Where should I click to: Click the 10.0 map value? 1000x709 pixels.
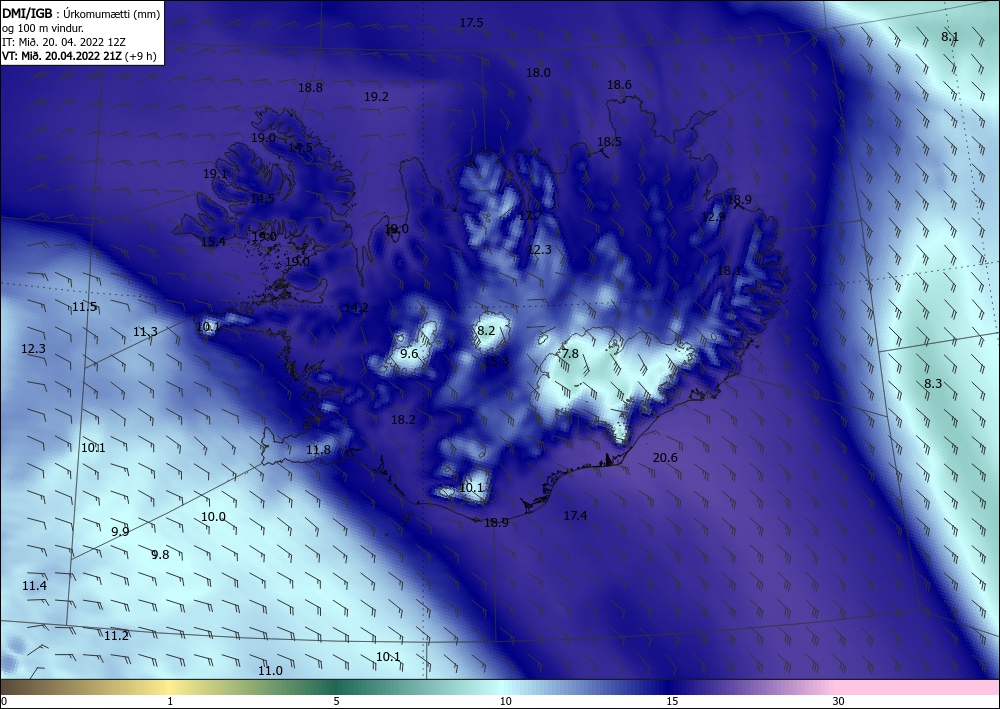click(x=213, y=517)
